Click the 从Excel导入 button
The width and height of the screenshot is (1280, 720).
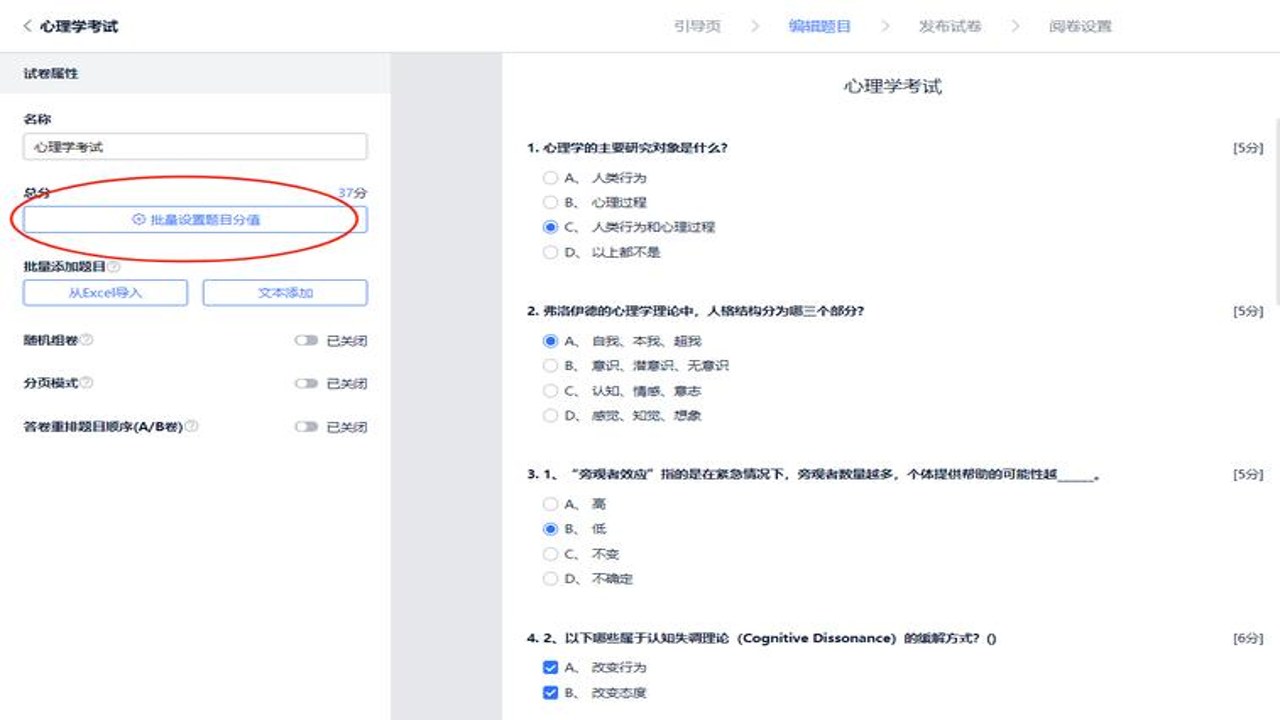tap(105, 293)
